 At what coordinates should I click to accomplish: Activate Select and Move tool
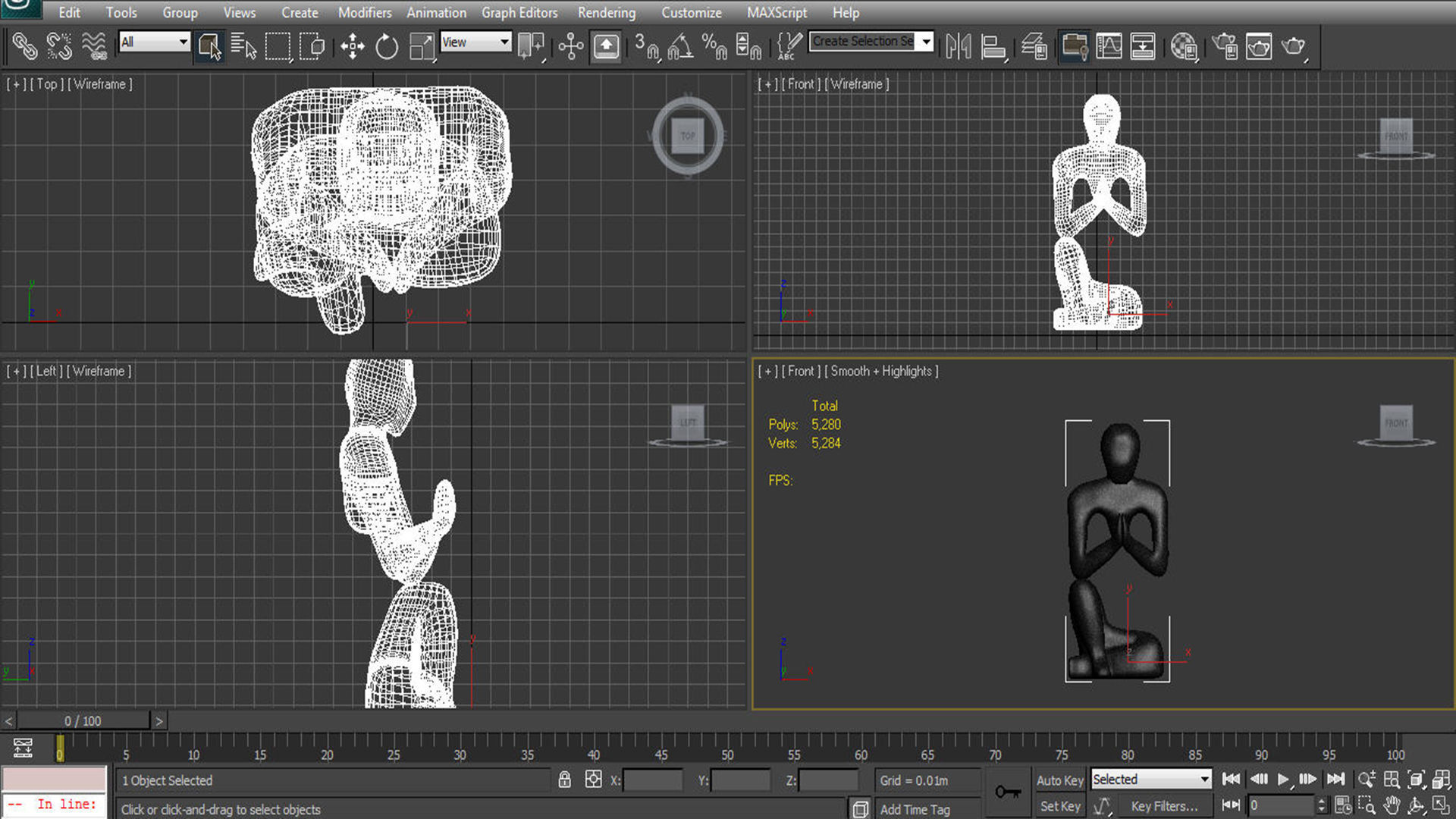(352, 46)
